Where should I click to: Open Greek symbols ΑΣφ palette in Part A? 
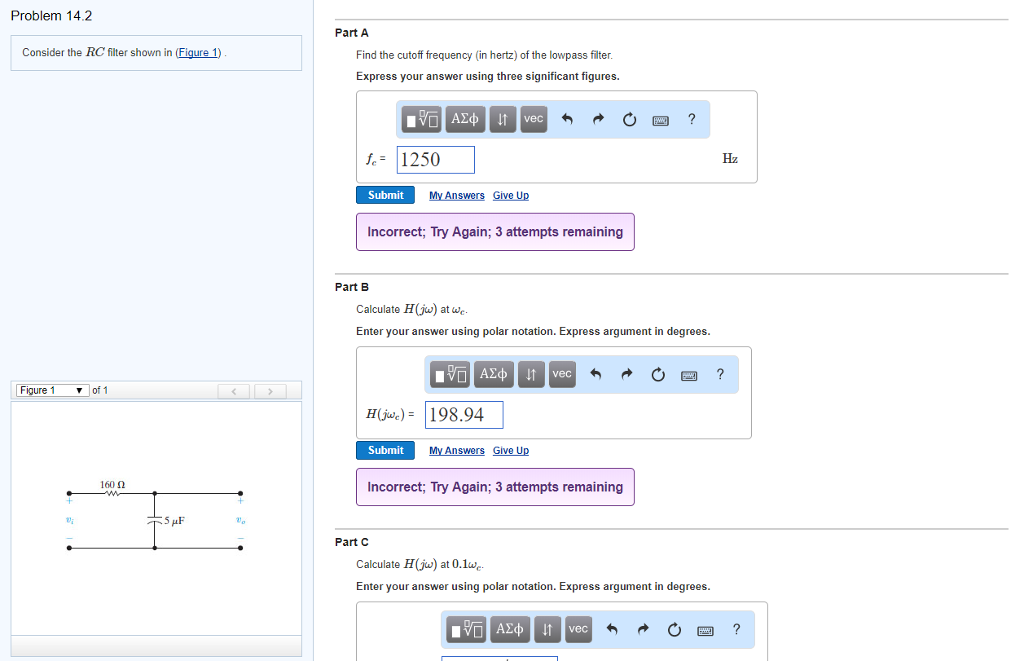point(465,119)
